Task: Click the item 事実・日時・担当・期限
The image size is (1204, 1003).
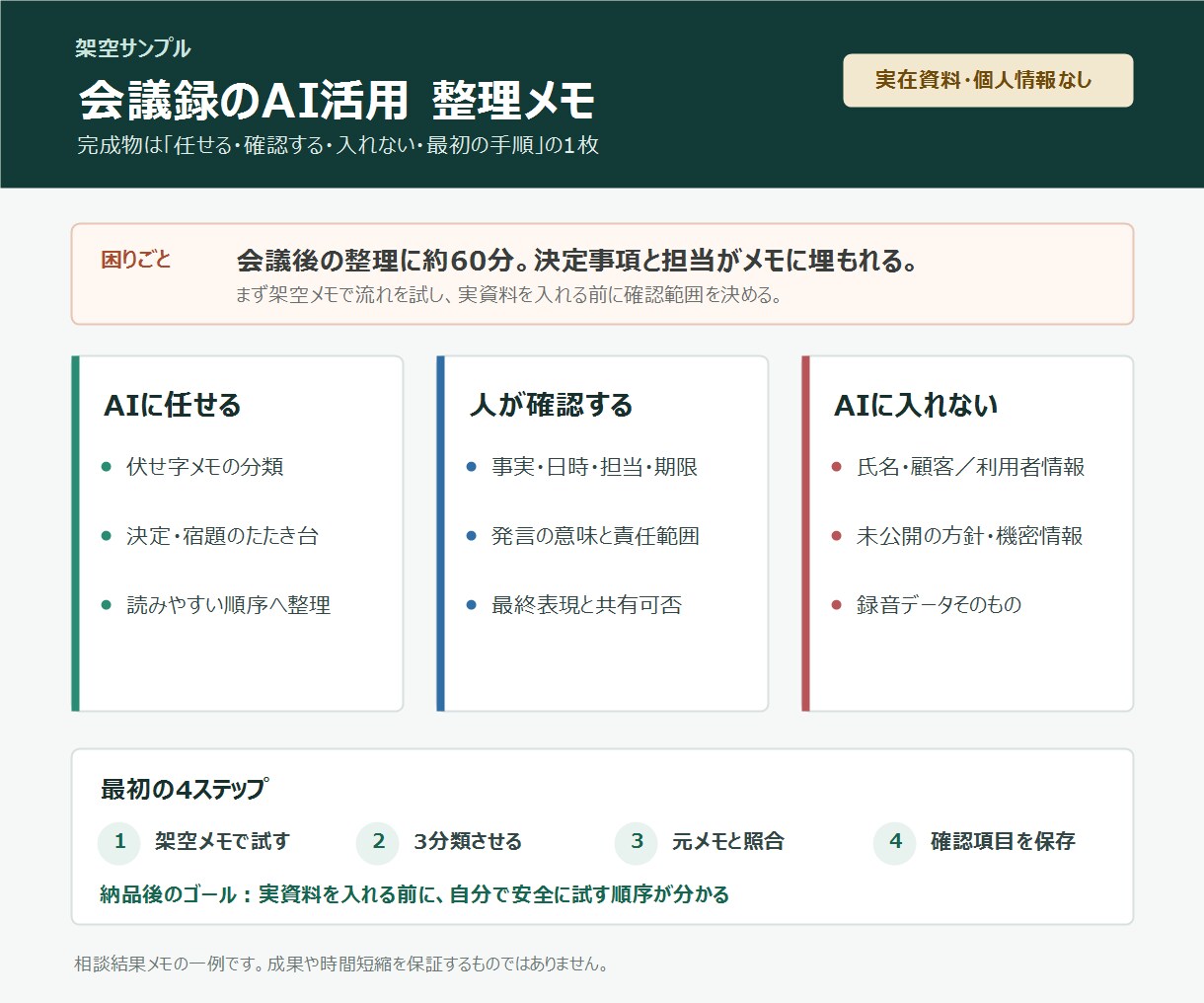Action: pyautogui.click(x=595, y=467)
